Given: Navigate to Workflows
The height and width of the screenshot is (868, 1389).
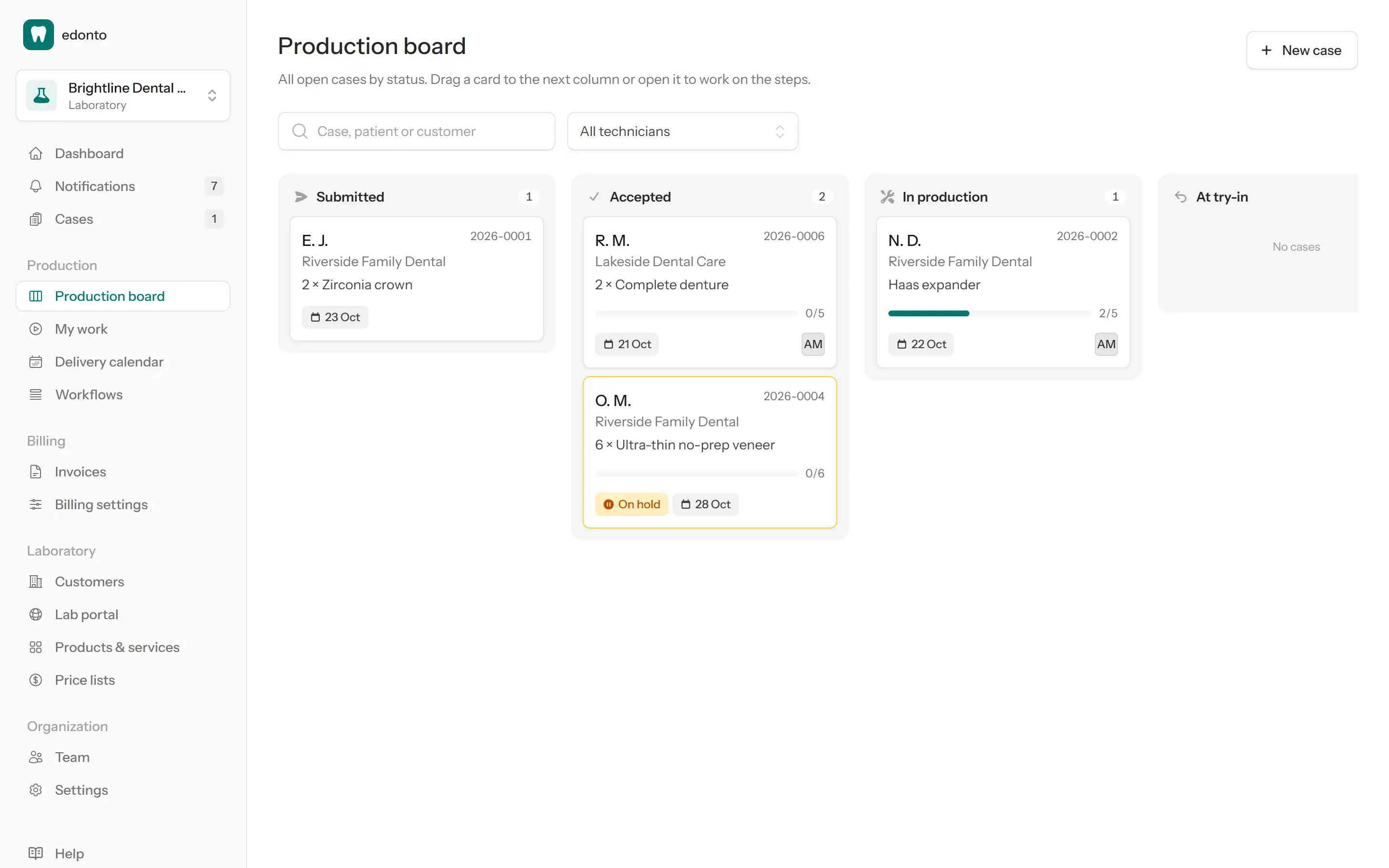Looking at the screenshot, I should 123,394.
